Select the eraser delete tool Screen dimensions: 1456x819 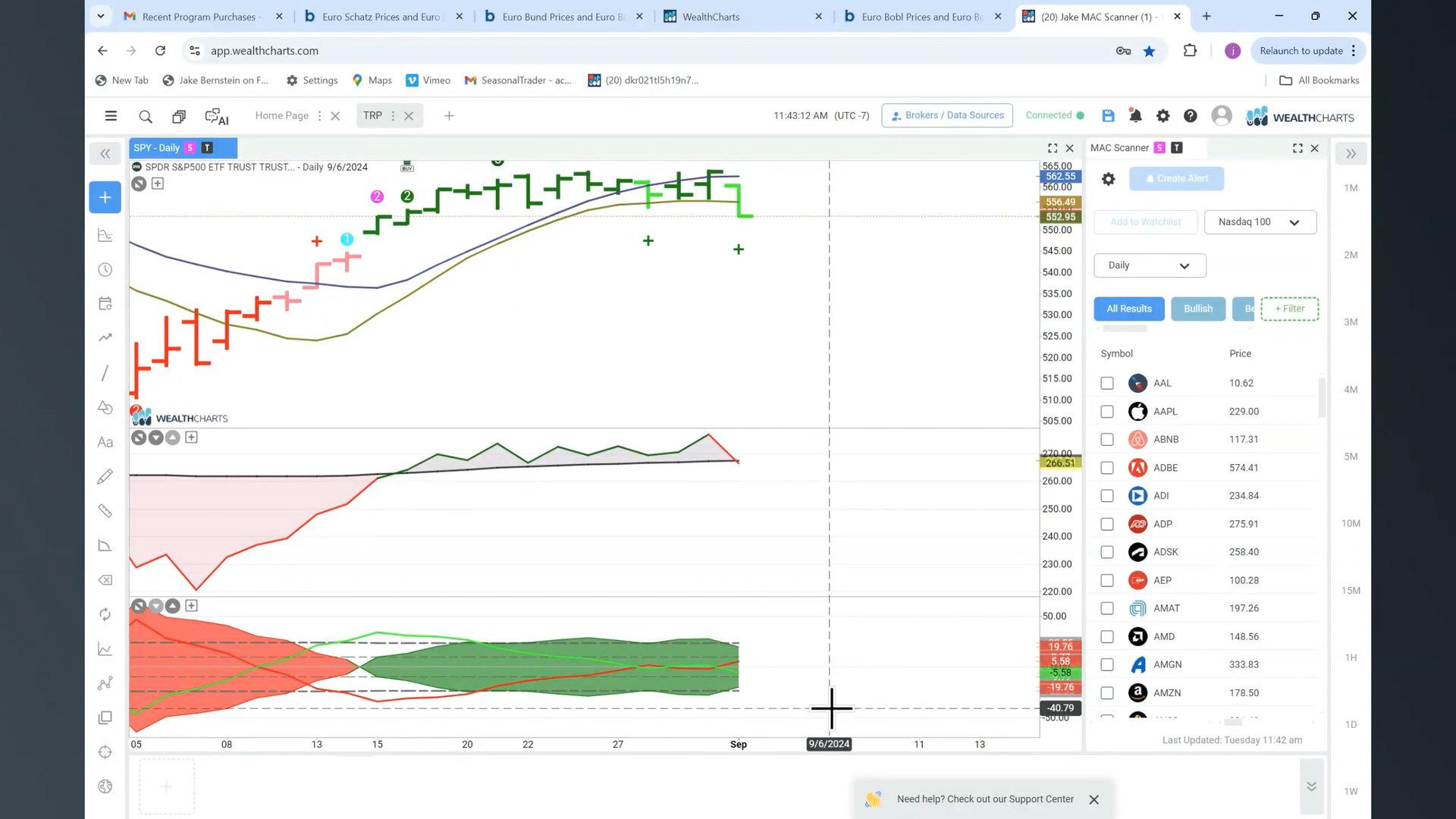105,580
